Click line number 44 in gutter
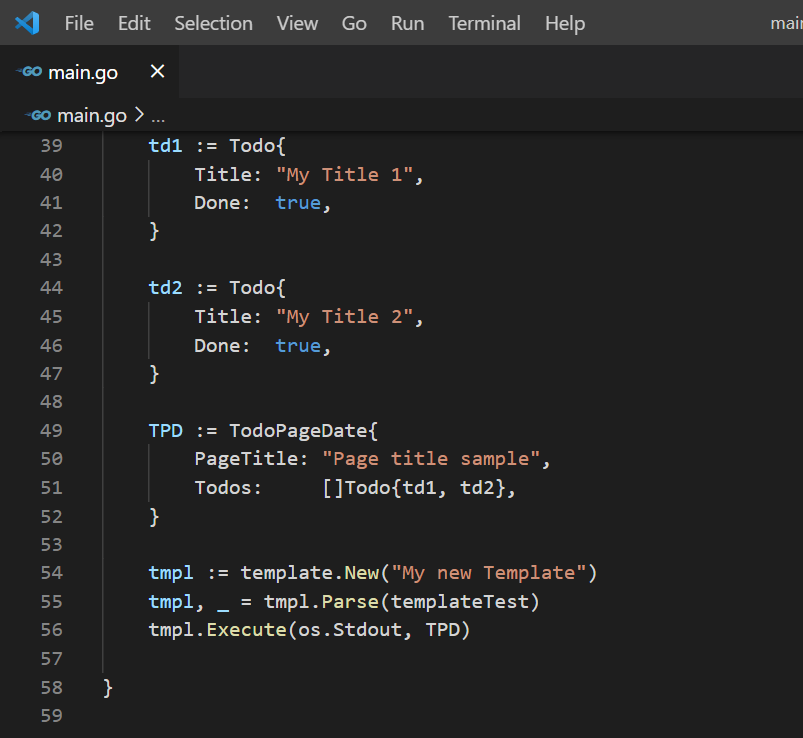Viewport: 803px width, 738px height. 51,288
